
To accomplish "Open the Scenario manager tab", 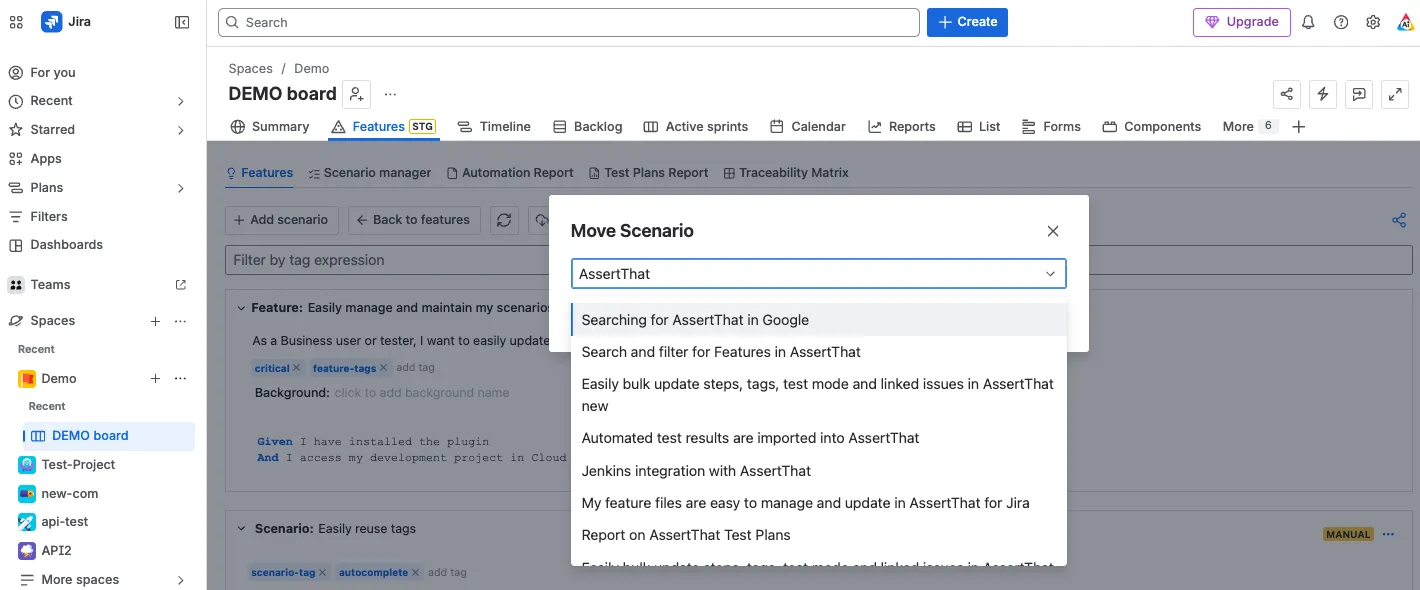I will (x=370, y=173).
